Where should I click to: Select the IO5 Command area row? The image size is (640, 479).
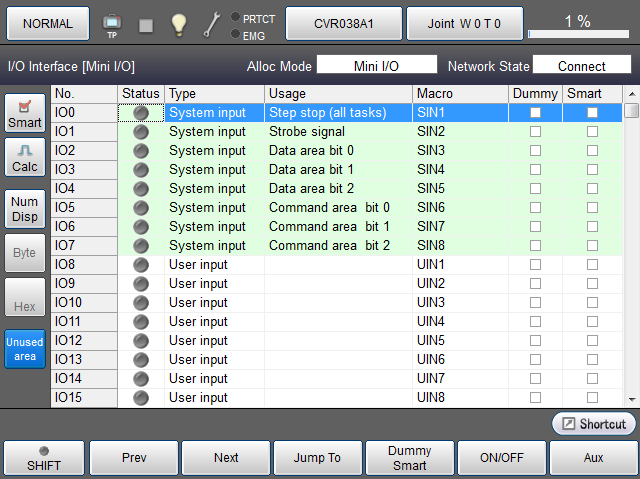pyautogui.click(x=330, y=208)
